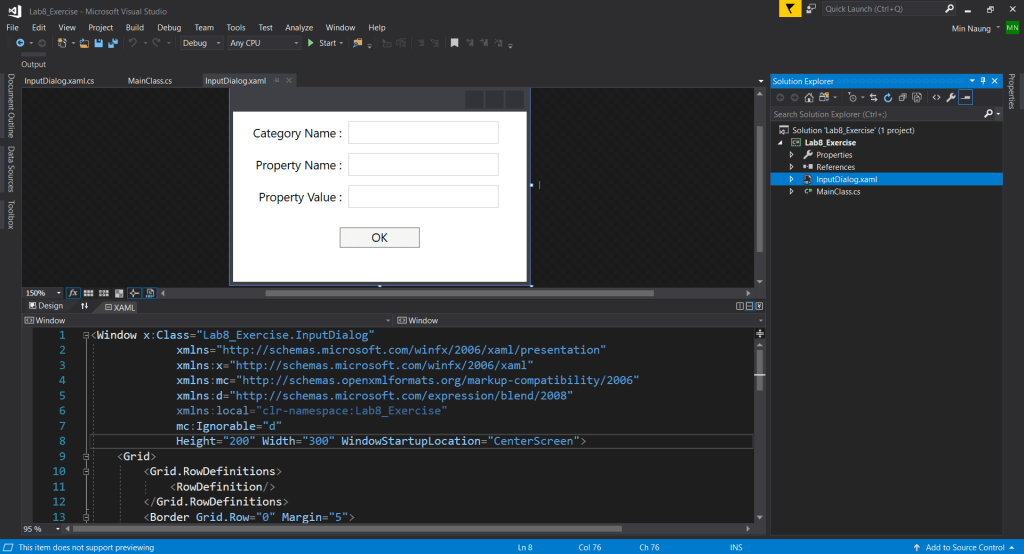Screen dimensions: 1024x554
Task: Click the OK button in designer preview
Action: (x=379, y=237)
